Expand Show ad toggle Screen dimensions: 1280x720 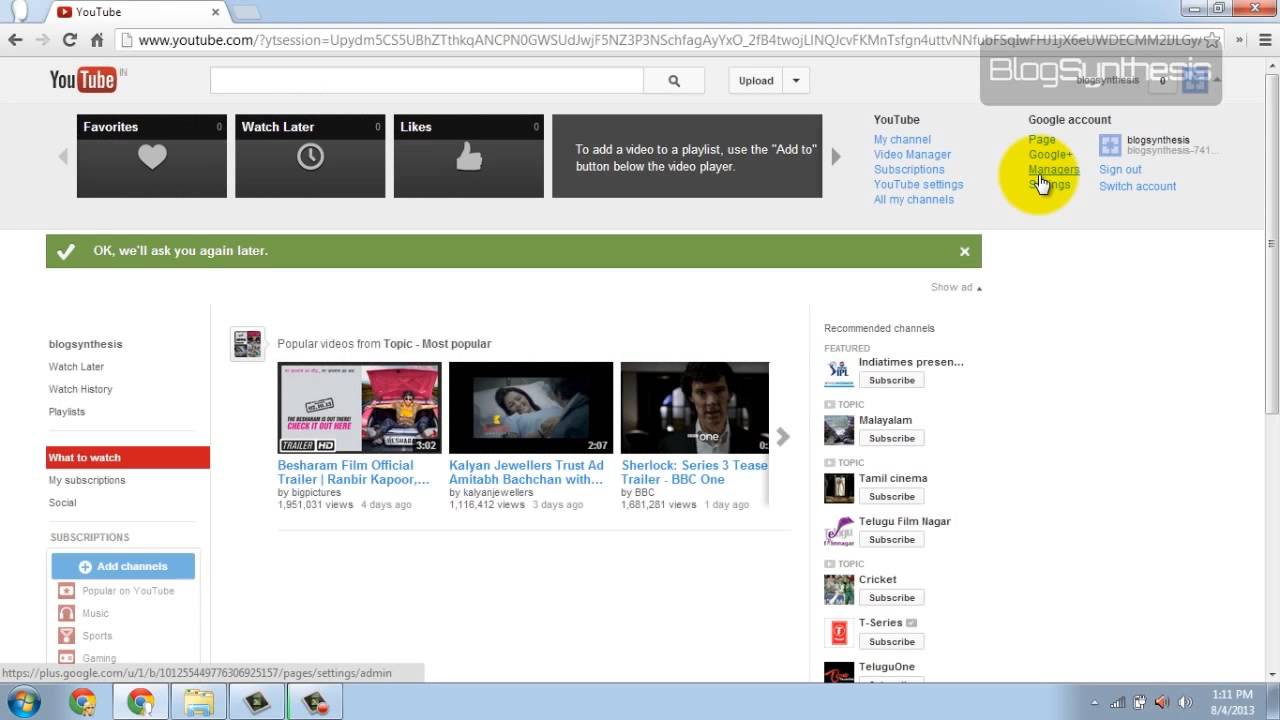[x=956, y=288]
